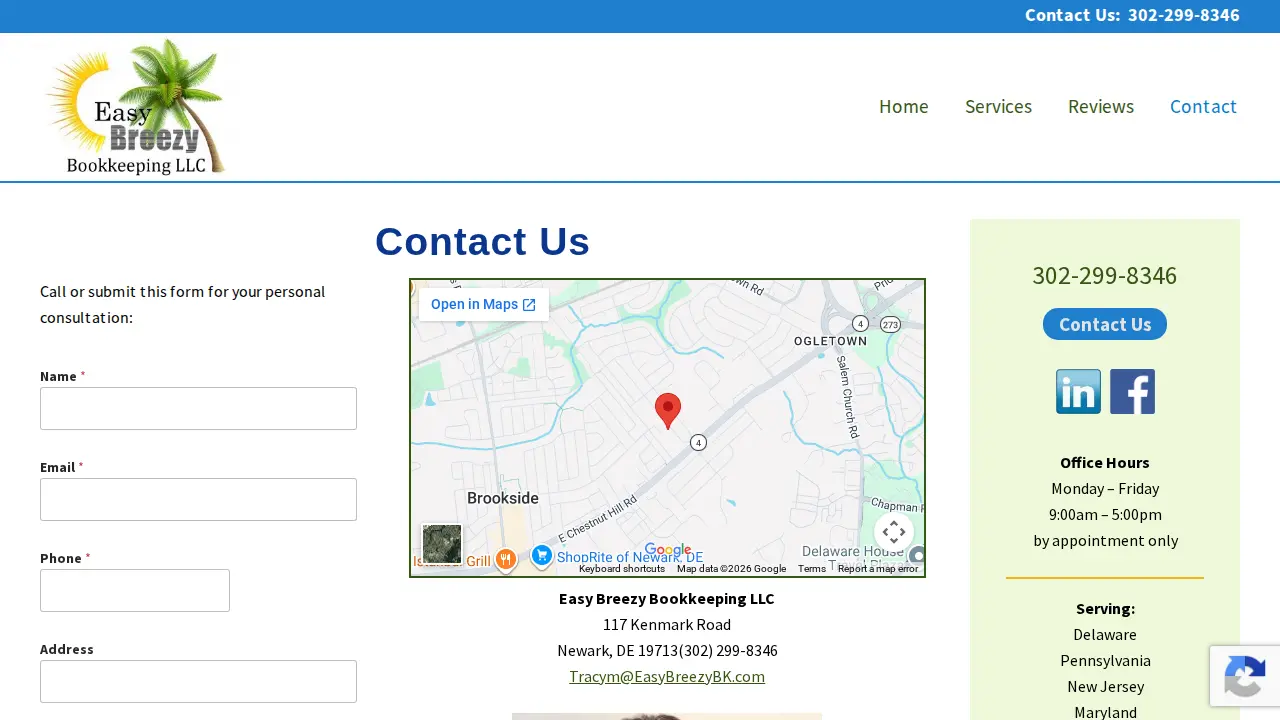
Task: Click the Brookside label on the map
Action: pyautogui.click(x=503, y=498)
